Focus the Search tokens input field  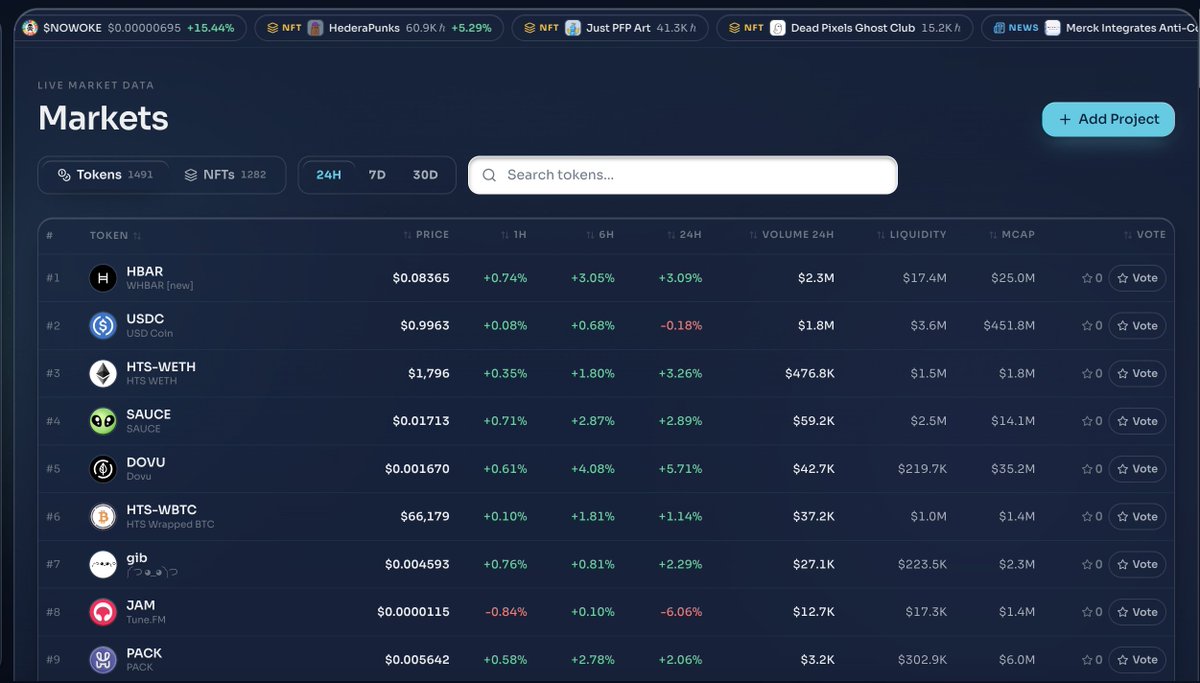point(683,175)
